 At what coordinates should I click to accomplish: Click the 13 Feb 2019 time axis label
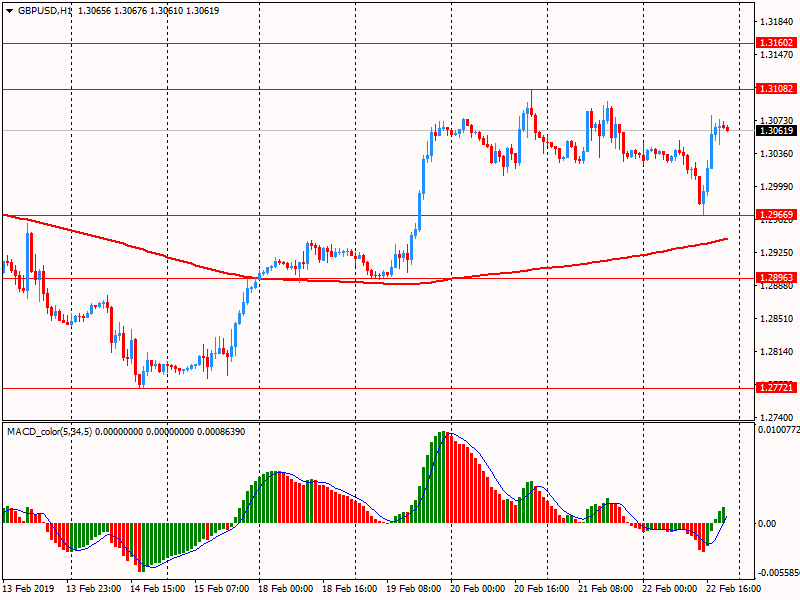[x=28, y=590]
